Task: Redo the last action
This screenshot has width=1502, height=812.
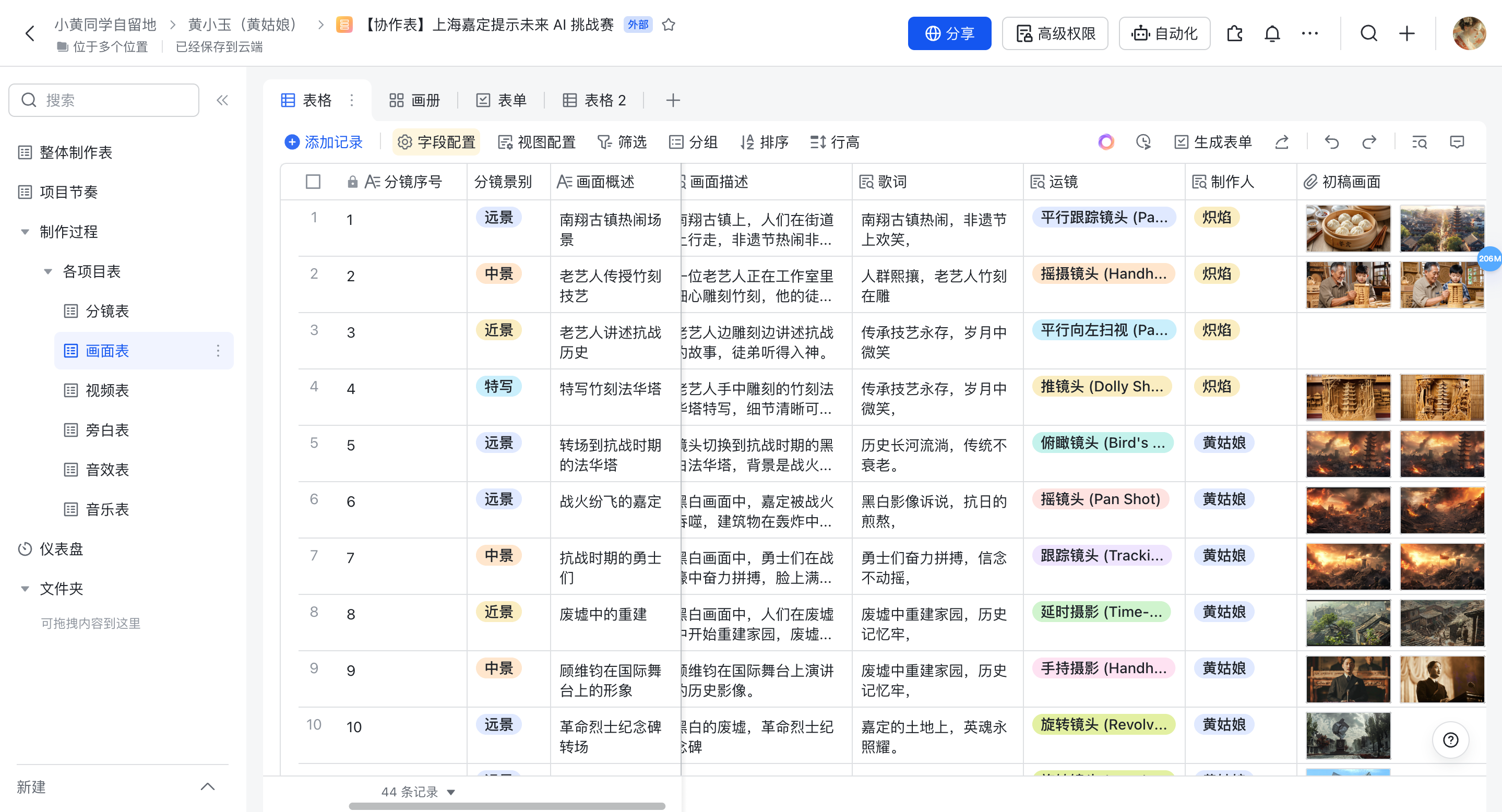Action: [1368, 141]
